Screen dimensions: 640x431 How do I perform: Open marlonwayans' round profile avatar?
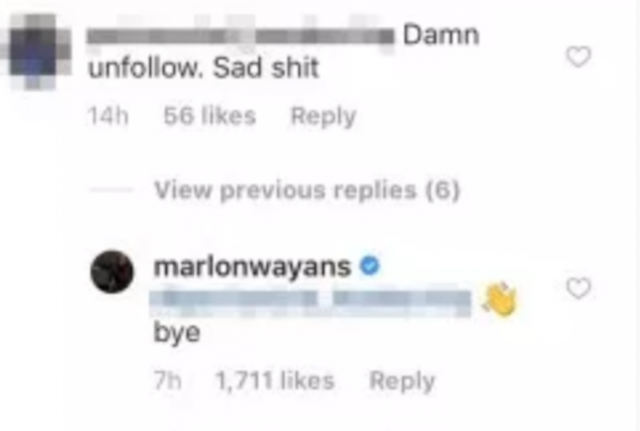click(112, 272)
